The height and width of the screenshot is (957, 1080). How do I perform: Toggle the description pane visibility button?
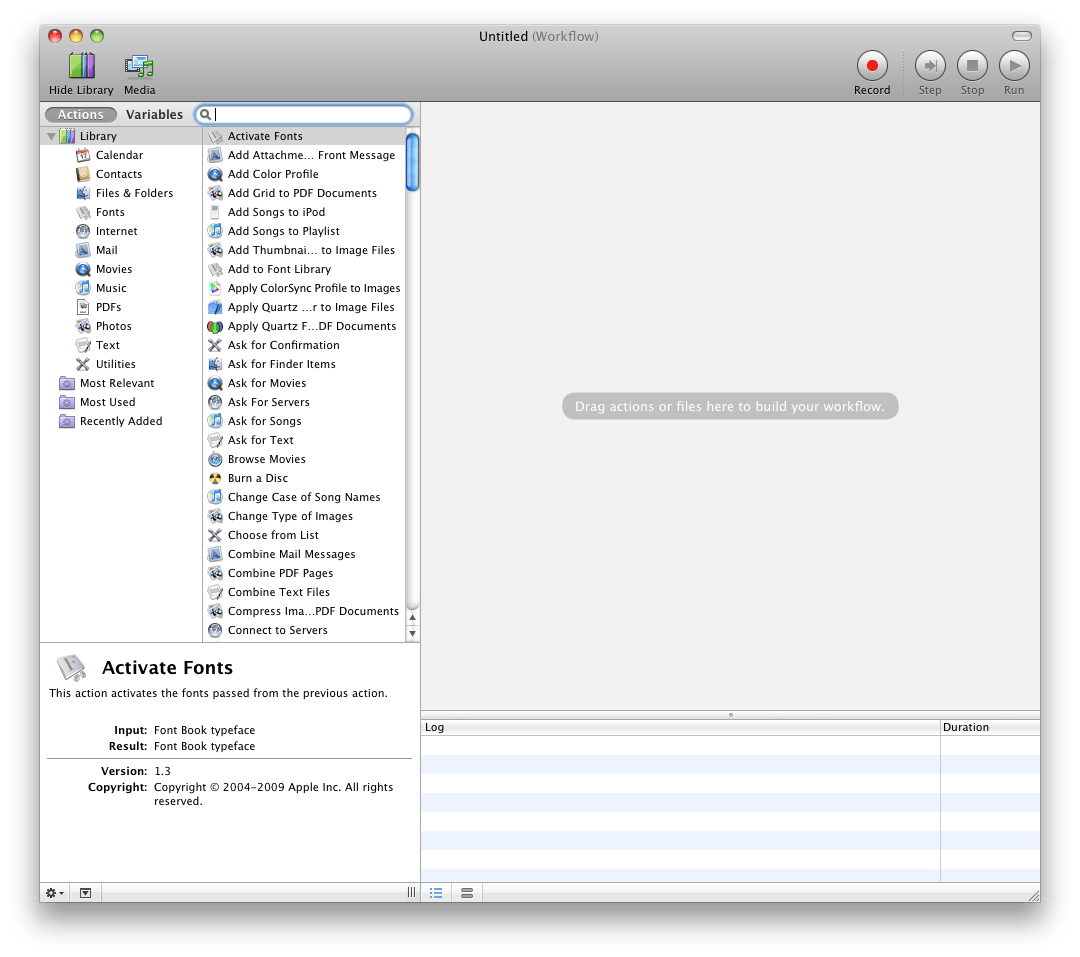(85, 893)
